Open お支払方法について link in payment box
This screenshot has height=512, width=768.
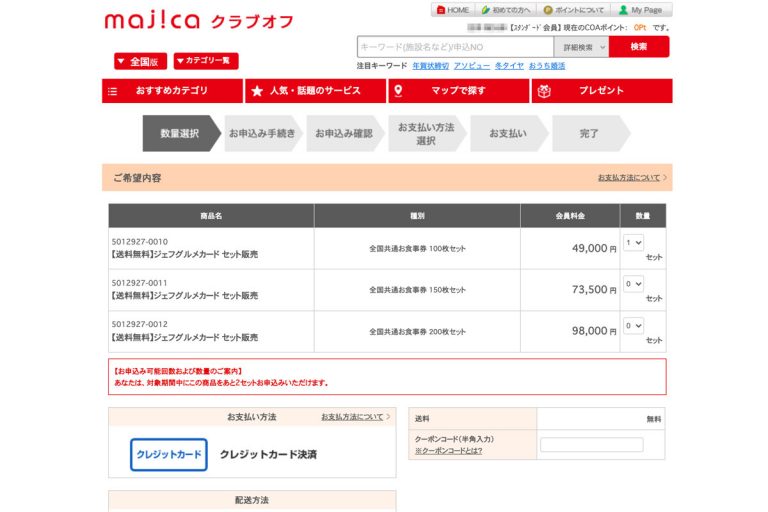click(352, 416)
